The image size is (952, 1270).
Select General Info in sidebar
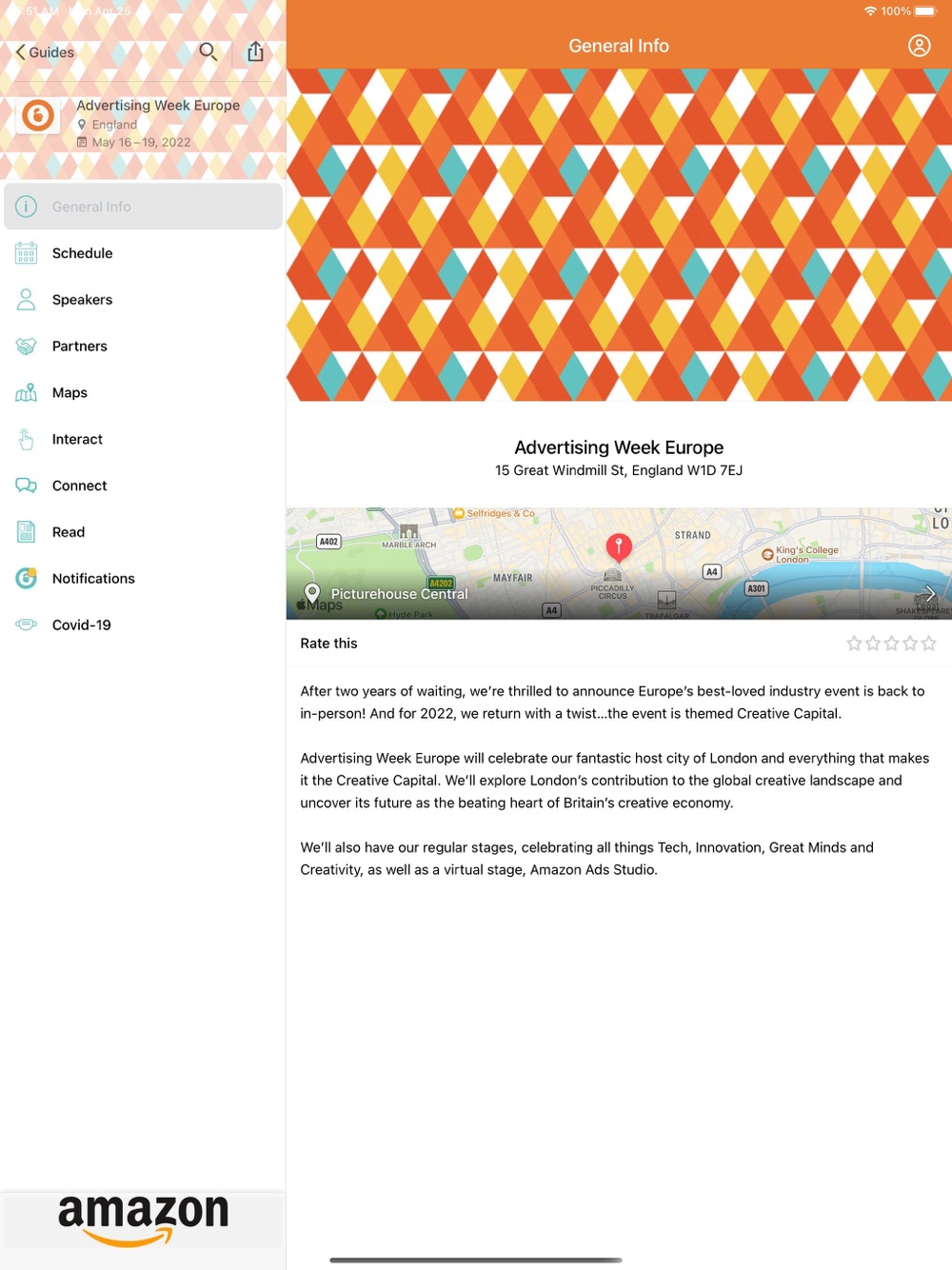coord(143,207)
